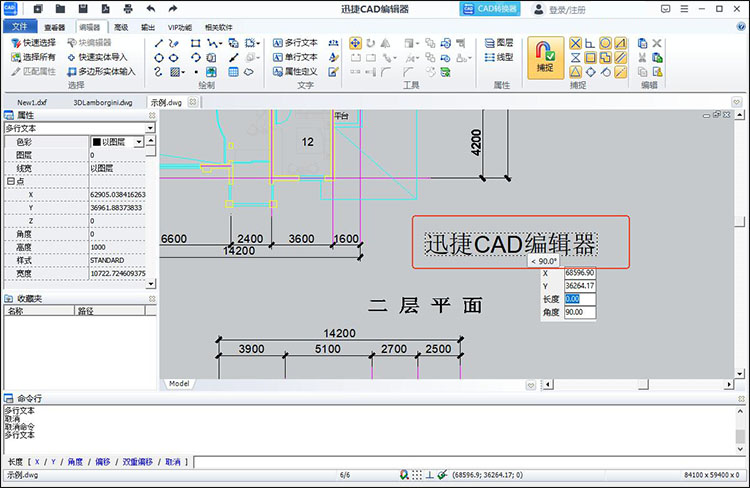Switch to the 输出 ribbon tab
This screenshot has height=488, width=750.
coord(148,27)
